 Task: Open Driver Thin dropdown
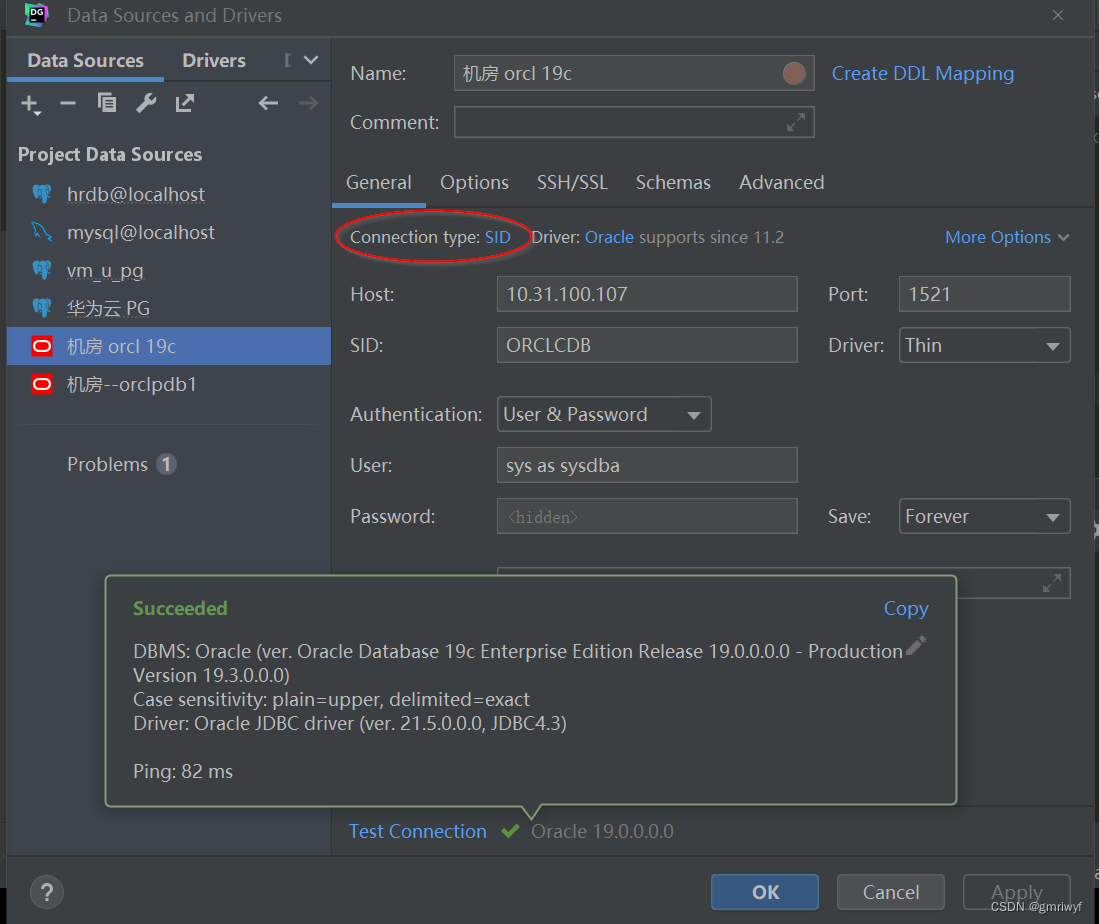pos(984,346)
